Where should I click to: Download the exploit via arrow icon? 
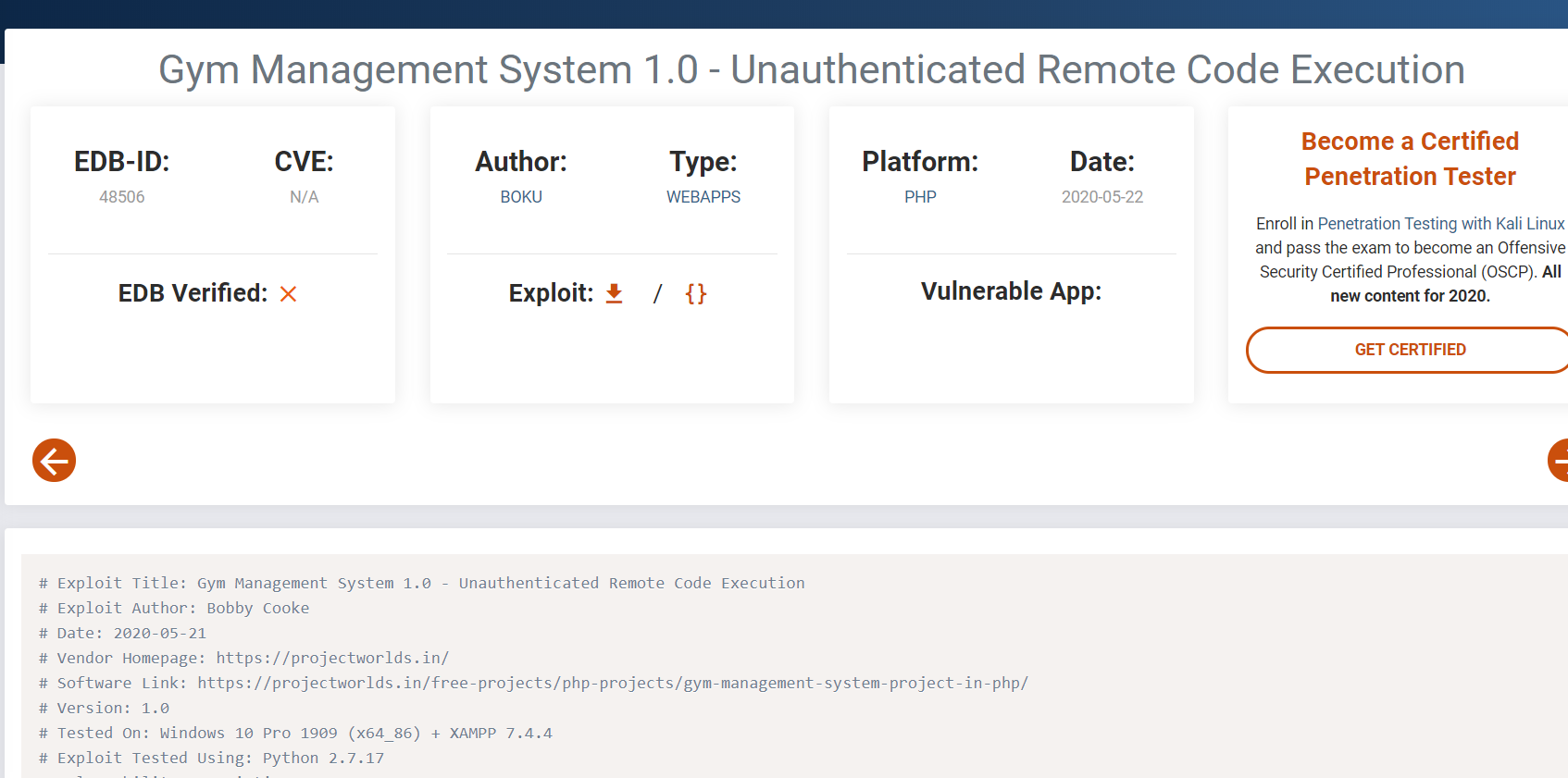click(x=614, y=293)
